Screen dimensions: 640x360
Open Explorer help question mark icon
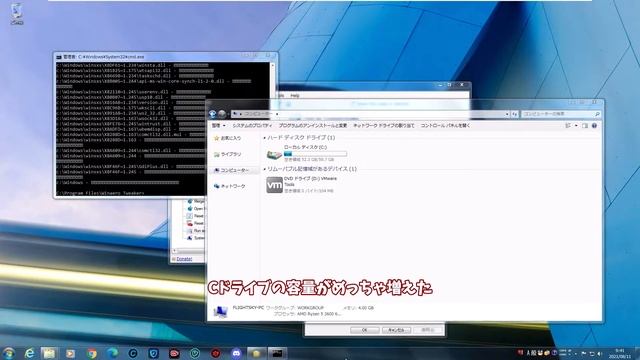click(x=594, y=126)
